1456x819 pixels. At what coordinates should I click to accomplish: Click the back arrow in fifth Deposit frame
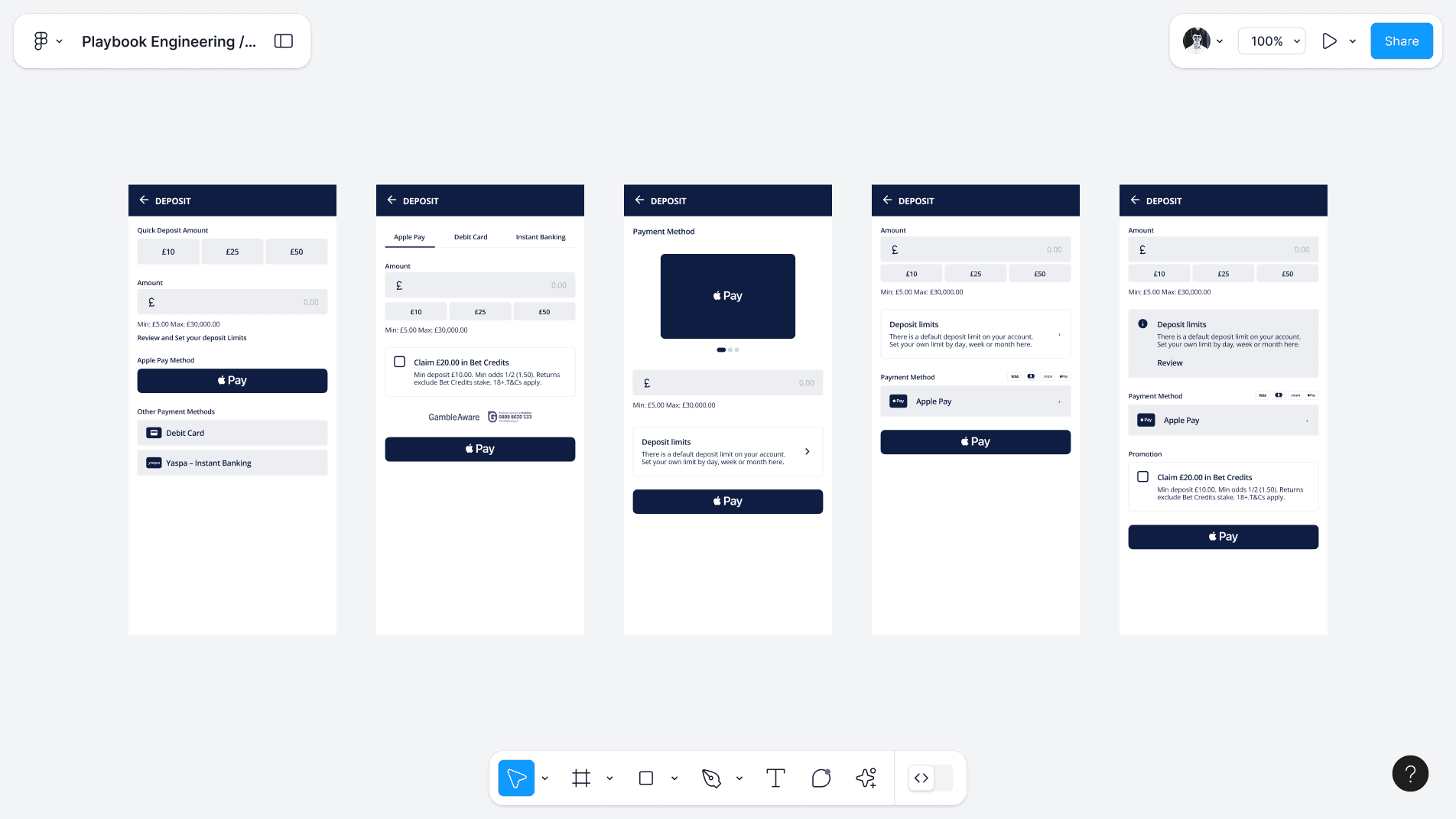coord(1135,200)
